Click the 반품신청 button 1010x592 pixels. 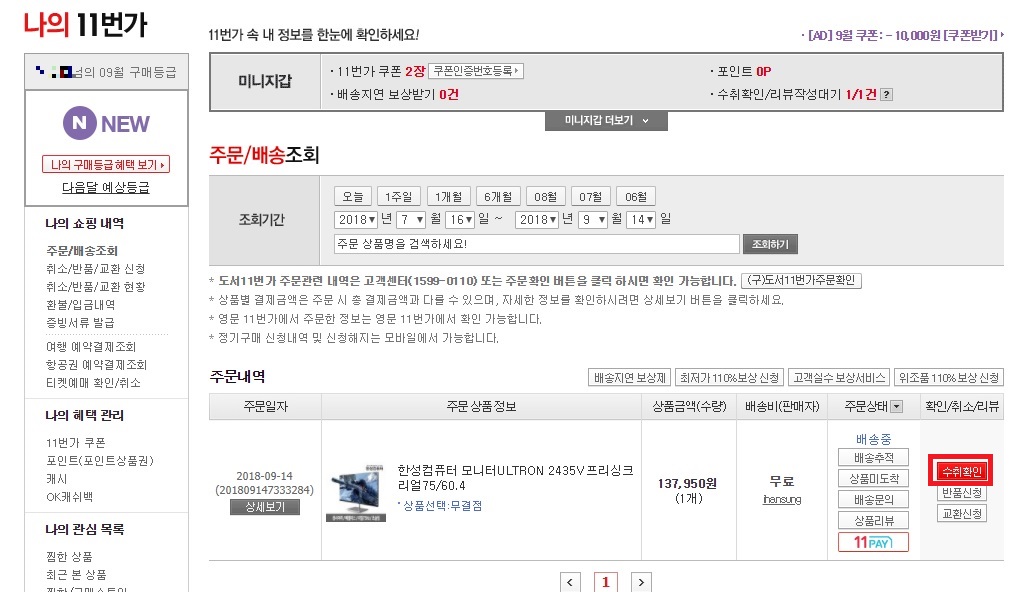[961, 493]
